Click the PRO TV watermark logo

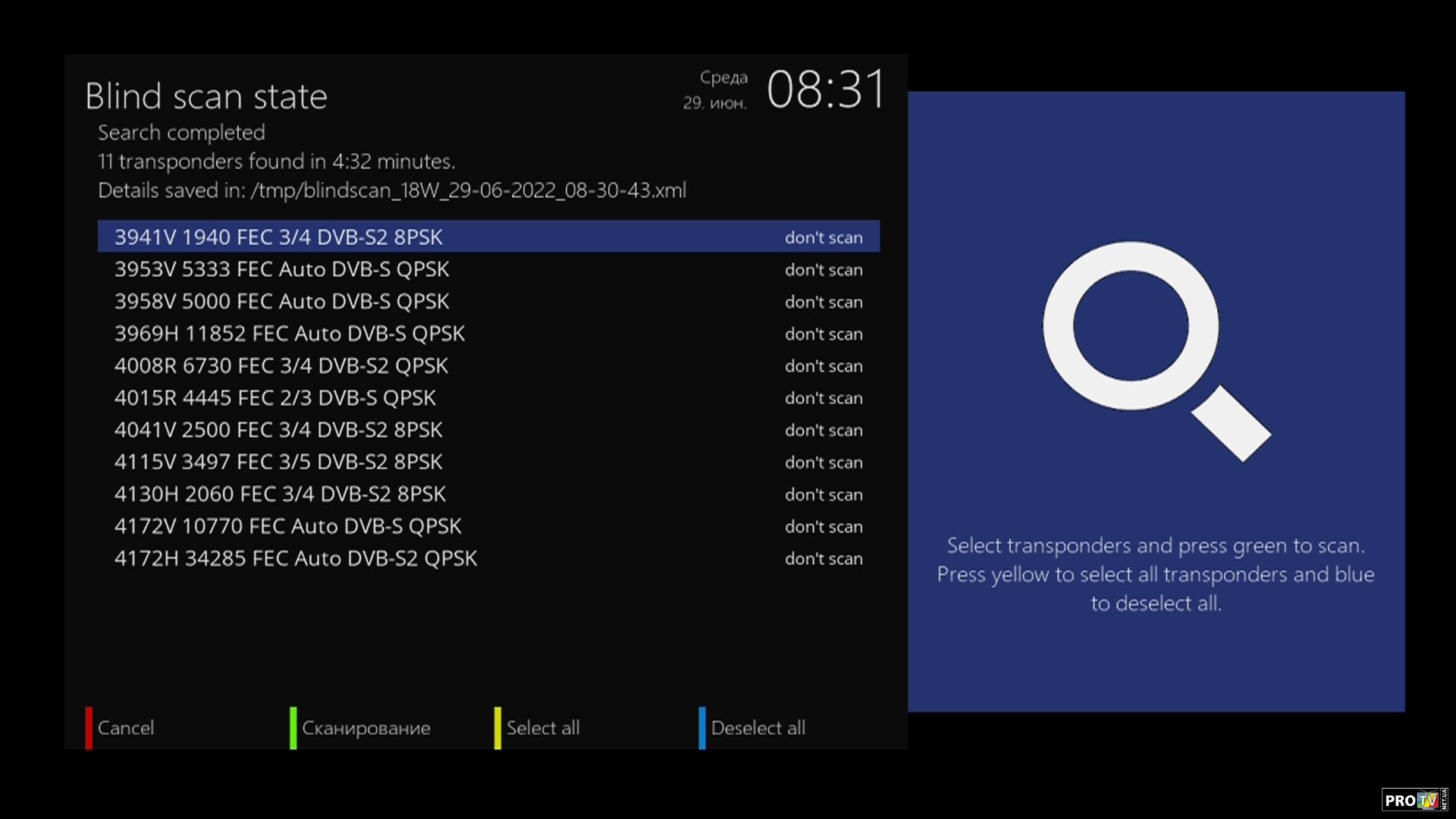click(1415, 800)
